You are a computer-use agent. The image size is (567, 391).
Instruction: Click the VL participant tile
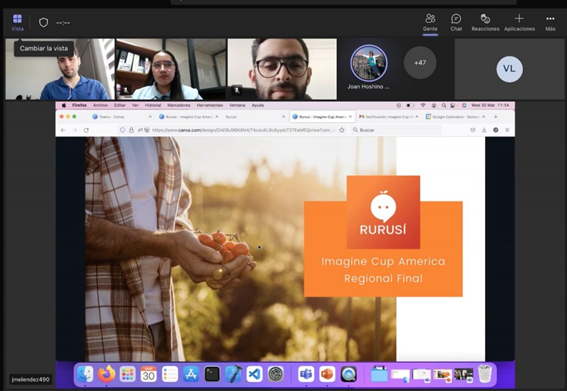[509, 69]
